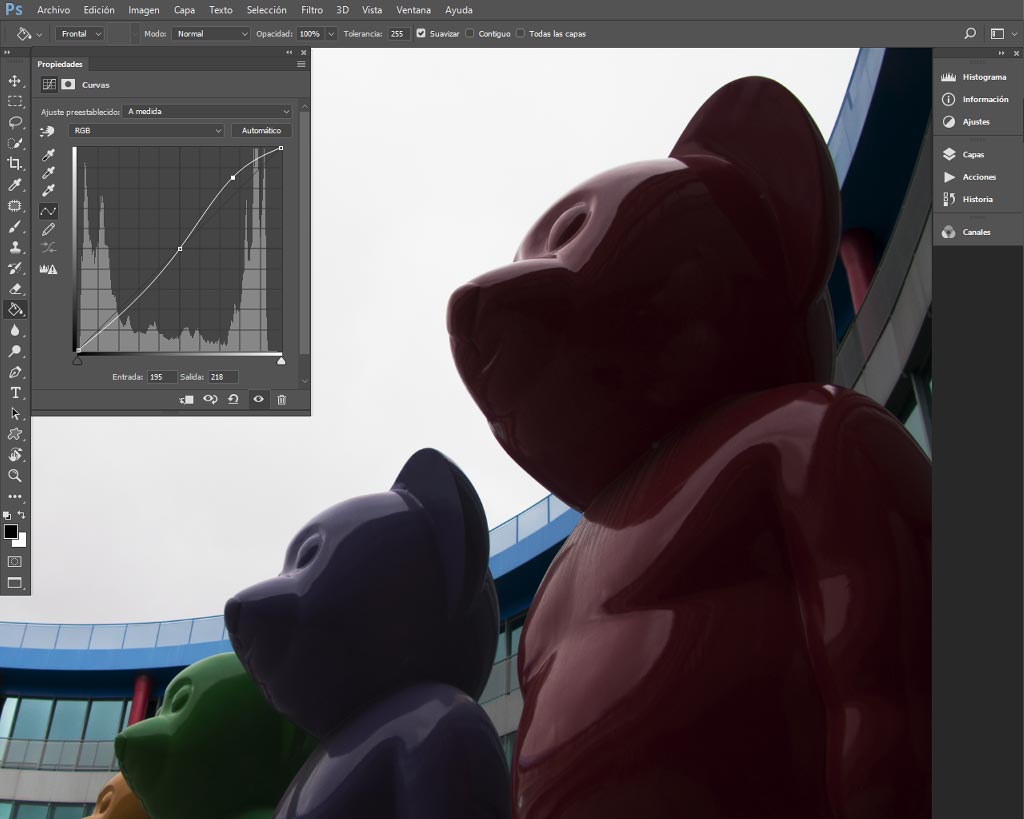Open the Edición menu

99,10
